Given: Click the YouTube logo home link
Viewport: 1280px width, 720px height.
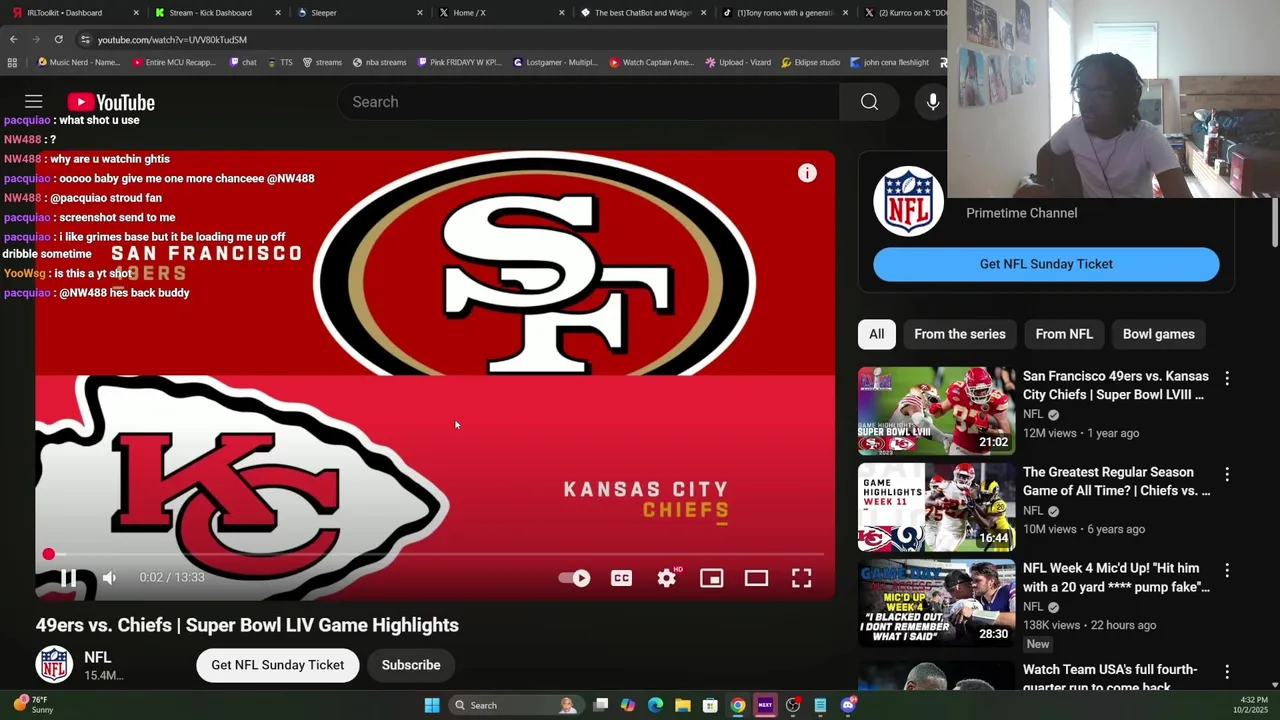Looking at the screenshot, I should [111, 102].
